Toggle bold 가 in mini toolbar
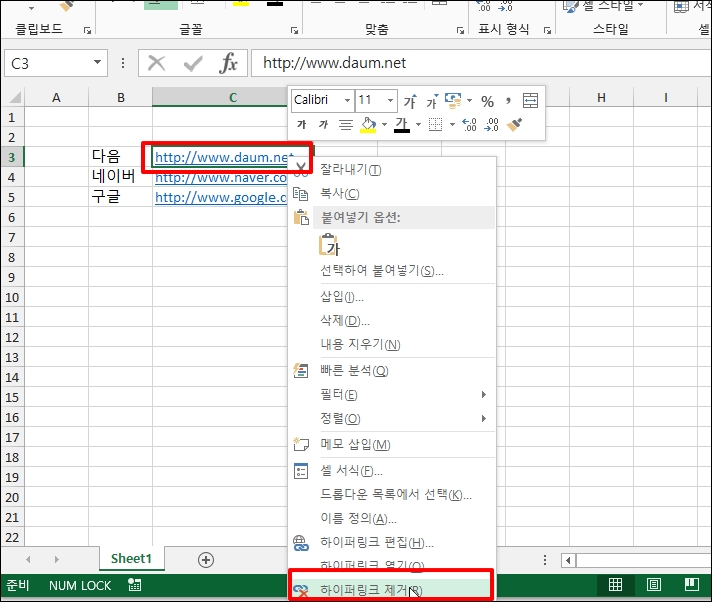This screenshot has width=712, height=602. coord(302,124)
